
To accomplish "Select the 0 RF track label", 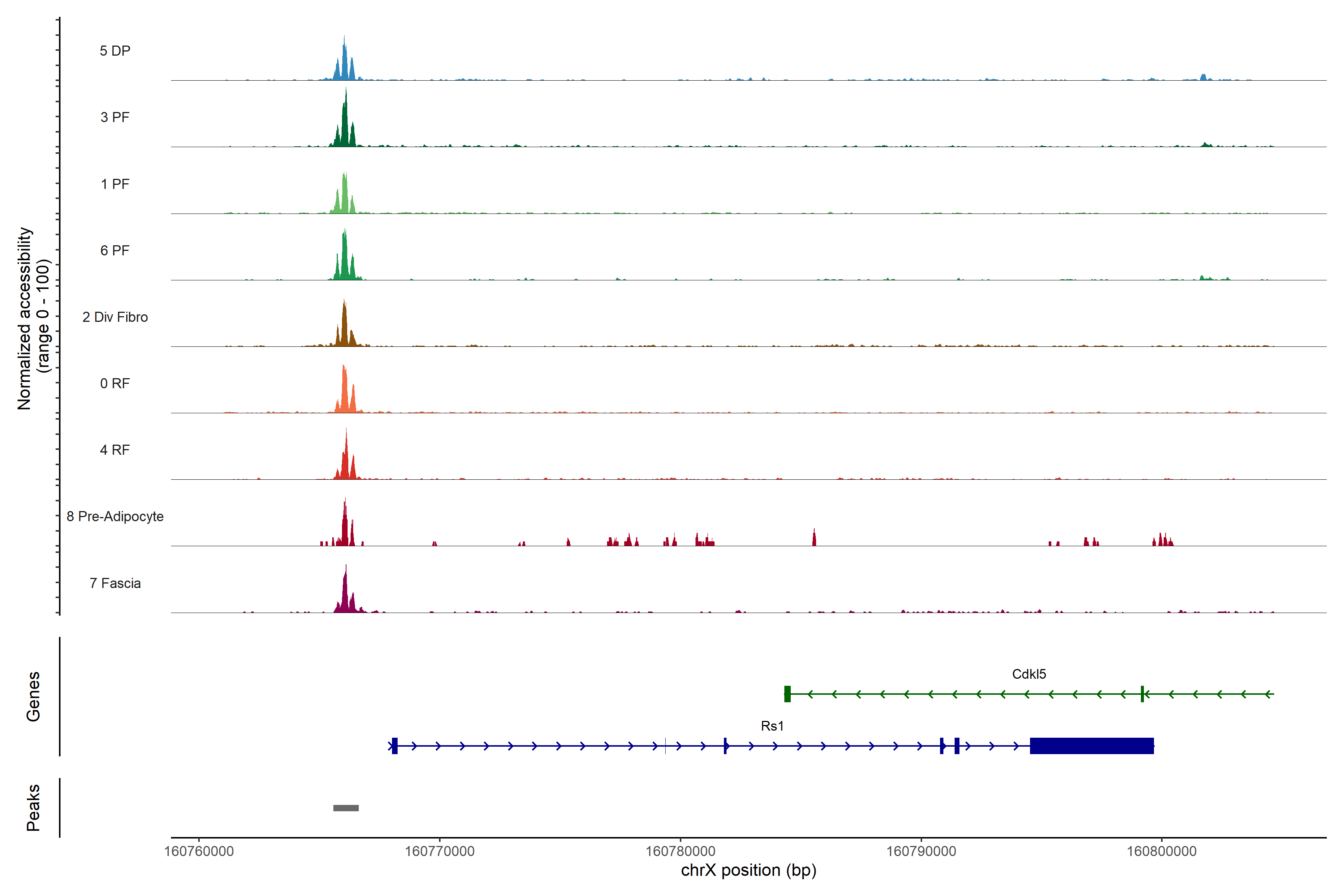I will click(115, 383).
